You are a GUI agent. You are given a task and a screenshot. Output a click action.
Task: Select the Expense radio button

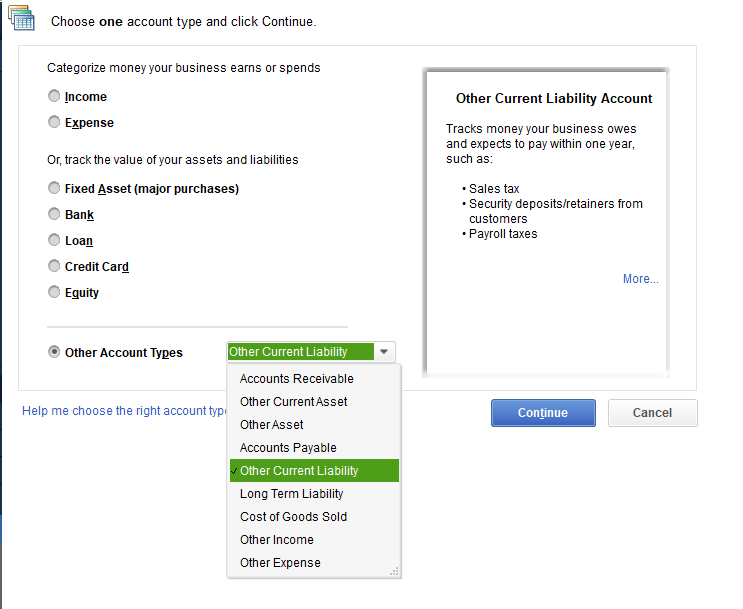click(54, 123)
